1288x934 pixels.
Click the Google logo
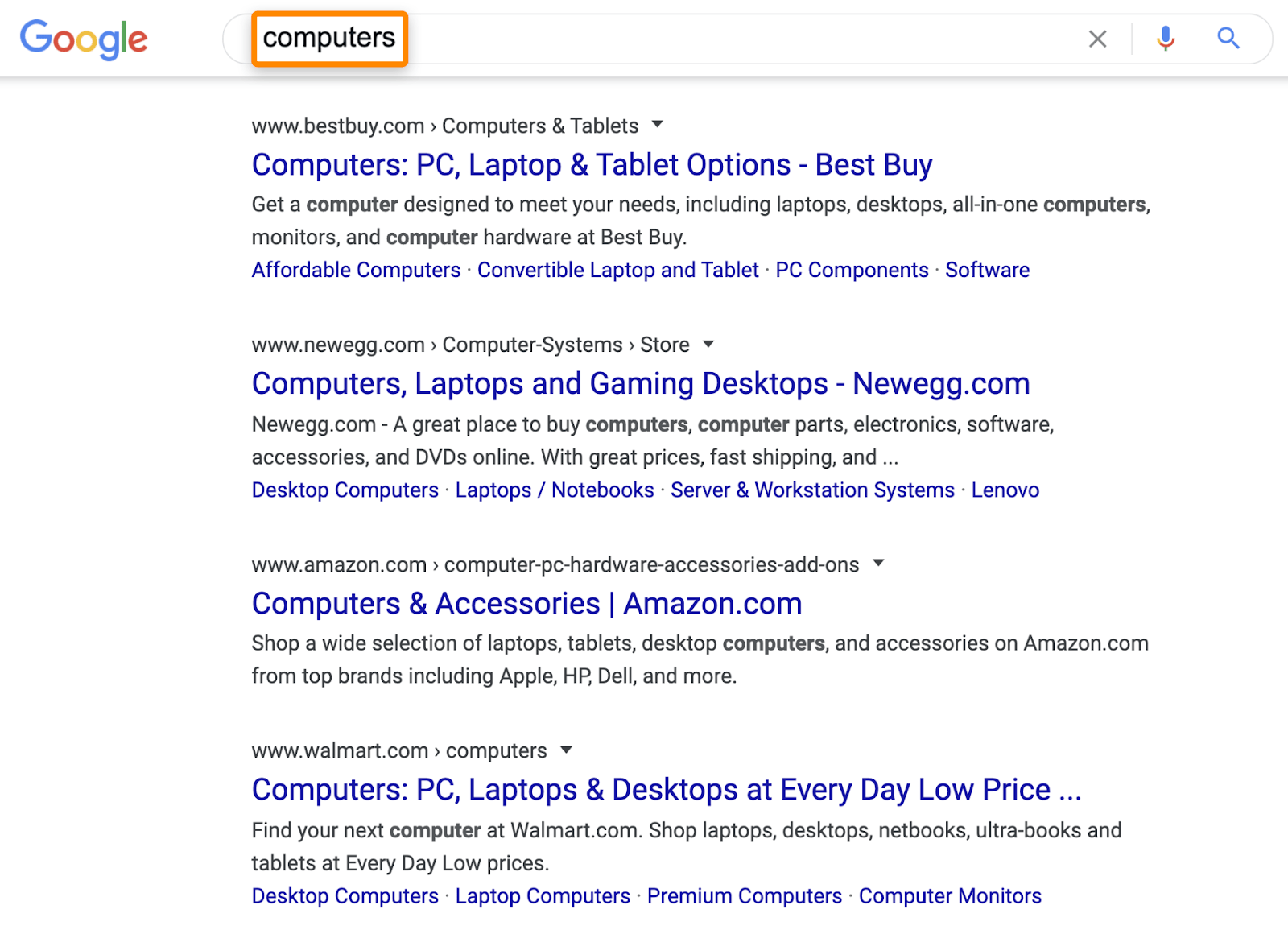[x=84, y=39]
